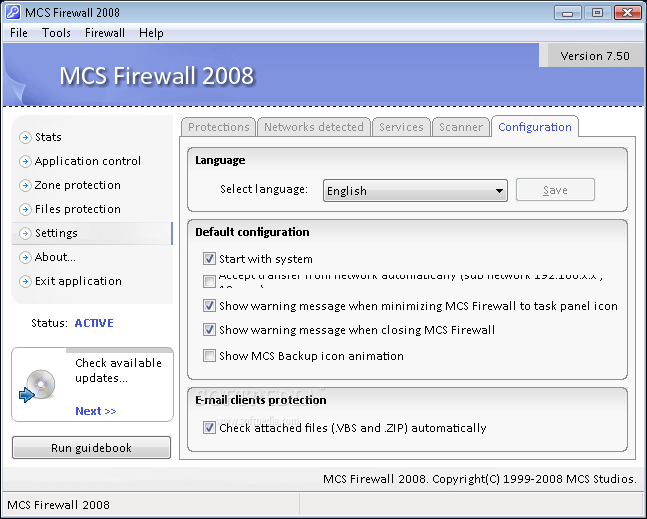Click the arrow icon beside Application control
The width and height of the screenshot is (647, 519).
click(25, 161)
